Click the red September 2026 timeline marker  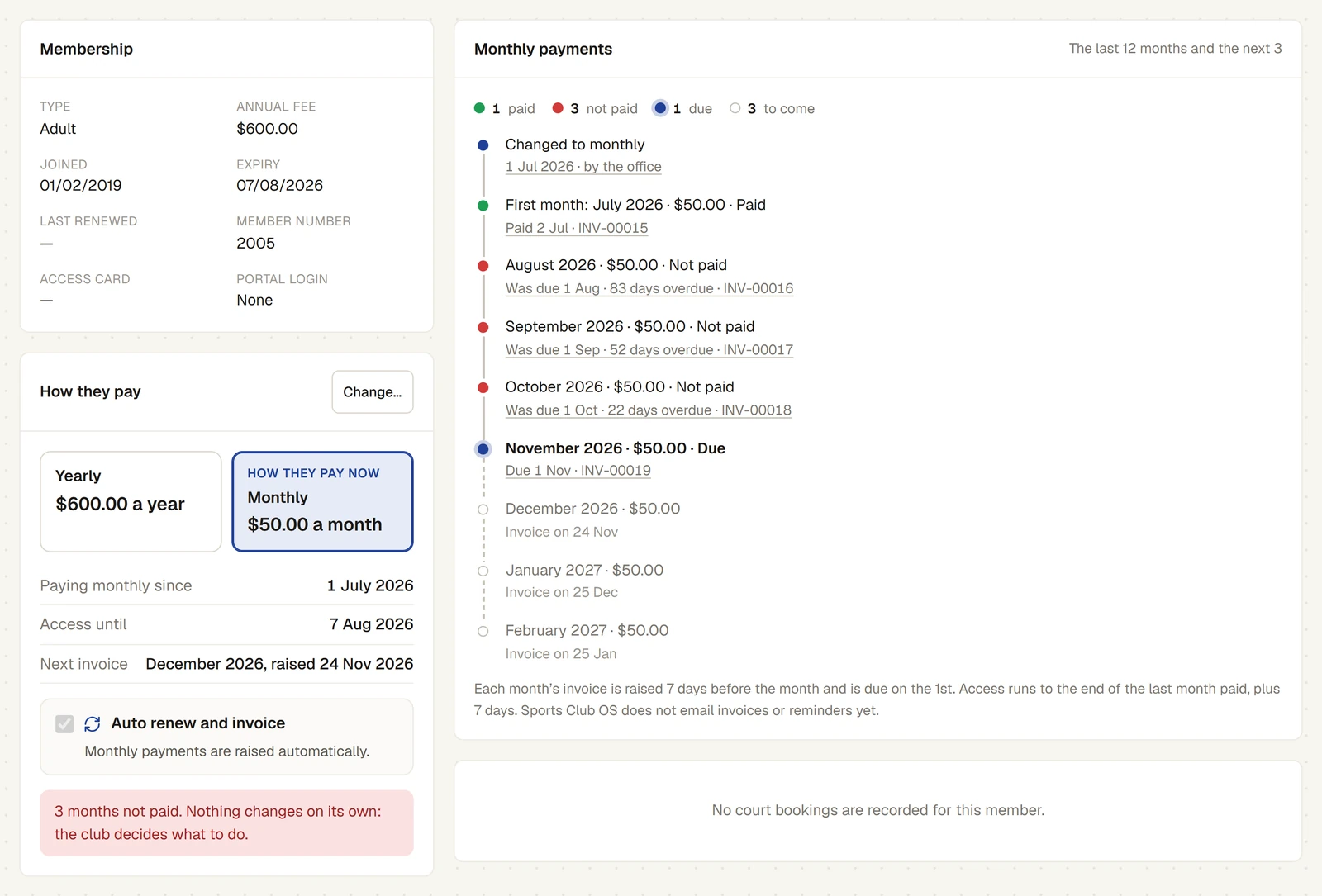pos(483,327)
